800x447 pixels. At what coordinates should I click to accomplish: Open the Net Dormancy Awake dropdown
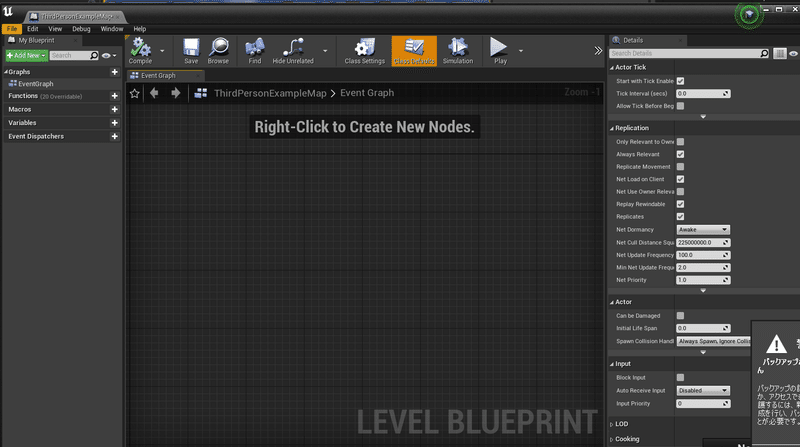tap(703, 230)
